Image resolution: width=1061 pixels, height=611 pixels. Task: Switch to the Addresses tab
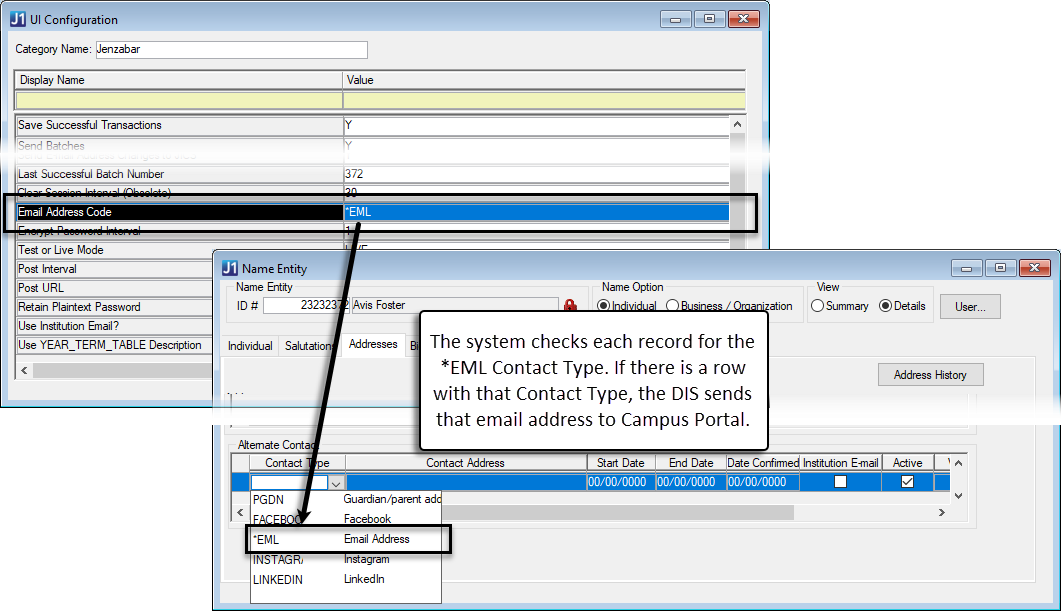373,344
